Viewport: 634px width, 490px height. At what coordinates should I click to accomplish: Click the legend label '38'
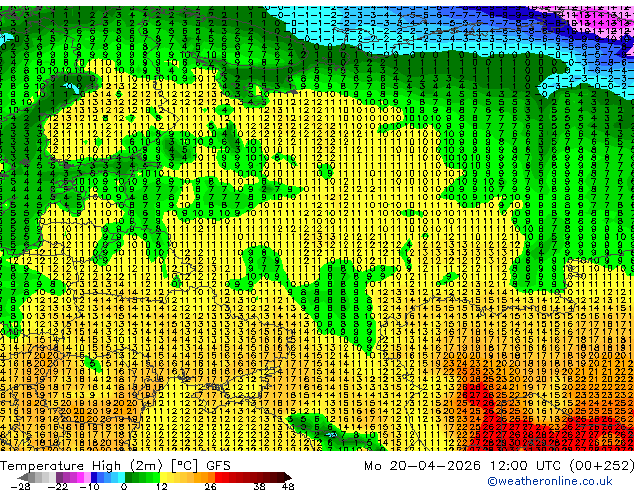(260, 486)
